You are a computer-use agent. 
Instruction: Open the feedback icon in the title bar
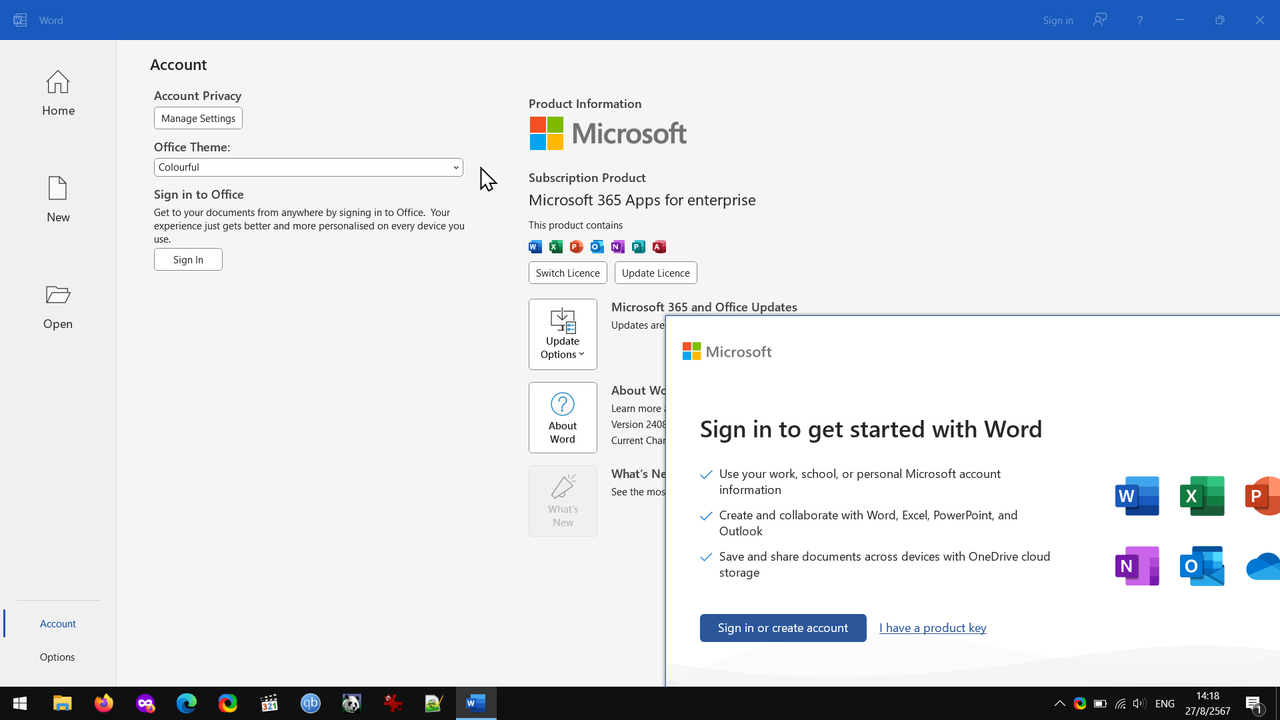1100,20
